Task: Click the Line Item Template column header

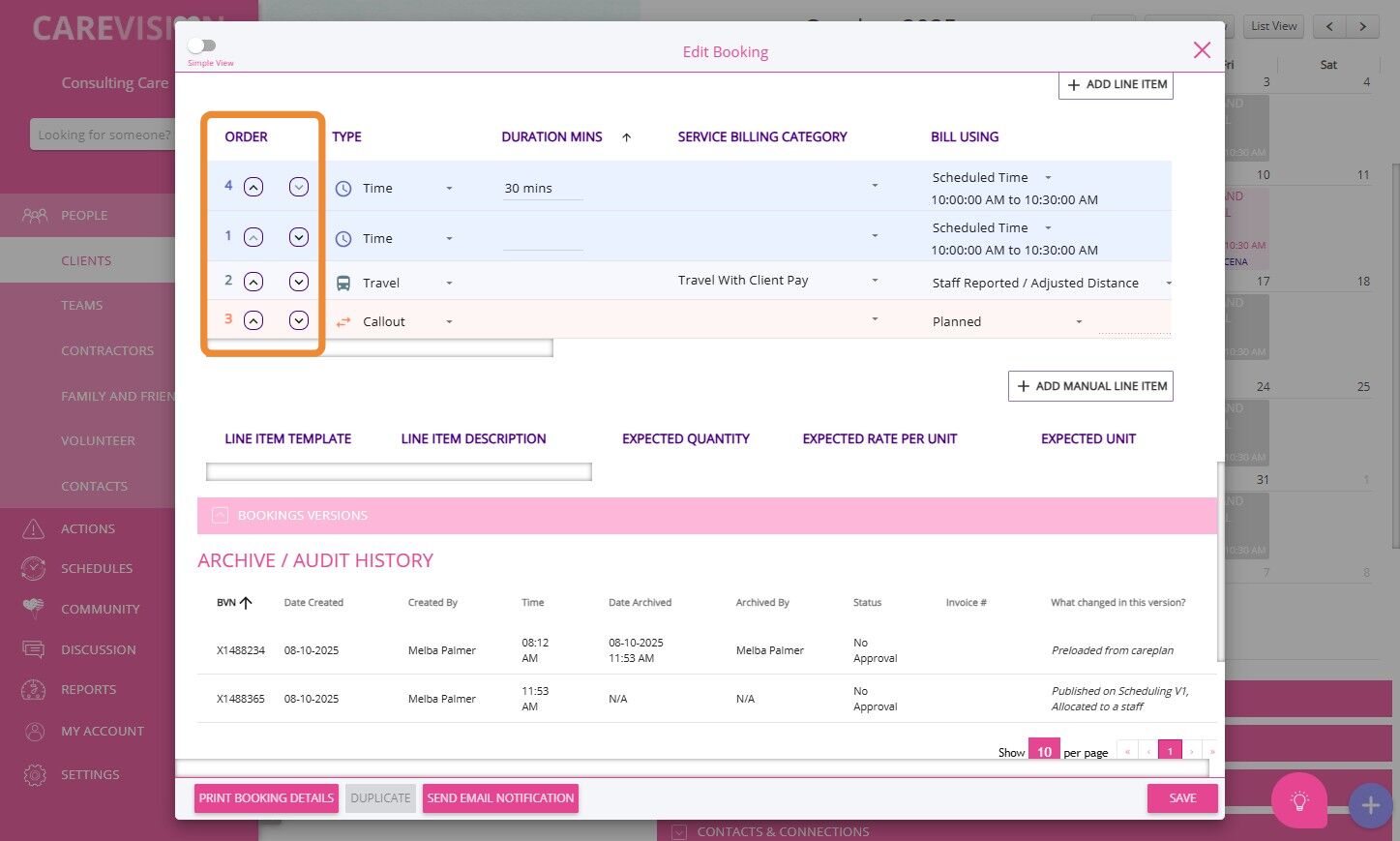Action: coord(288,439)
